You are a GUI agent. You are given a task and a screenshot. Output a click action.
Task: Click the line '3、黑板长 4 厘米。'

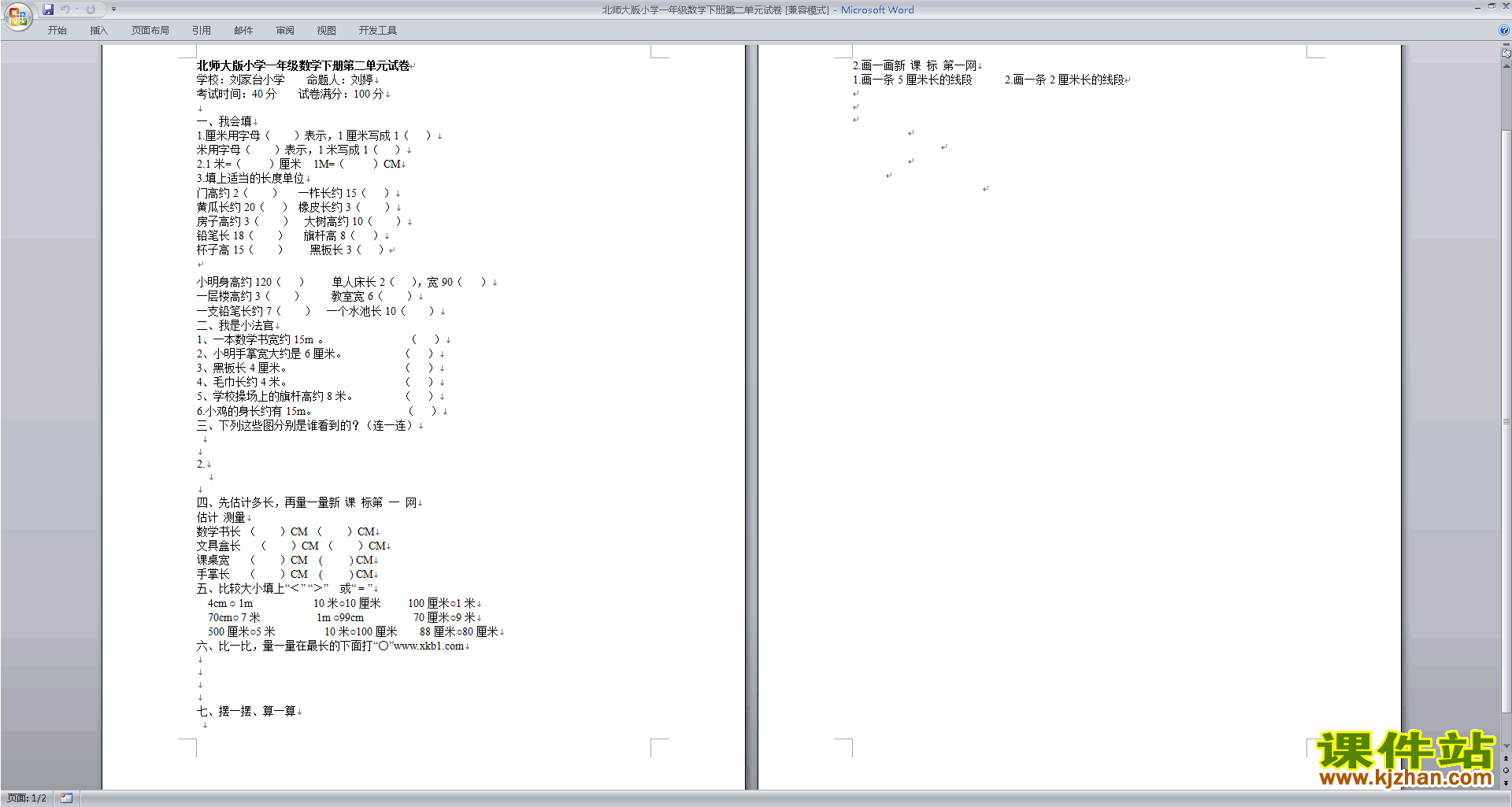(x=241, y=368)
